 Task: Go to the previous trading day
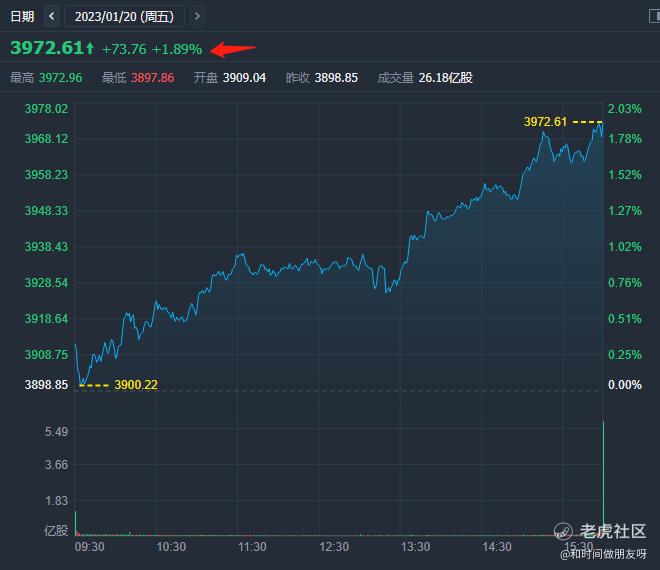[x=52, y=16]
